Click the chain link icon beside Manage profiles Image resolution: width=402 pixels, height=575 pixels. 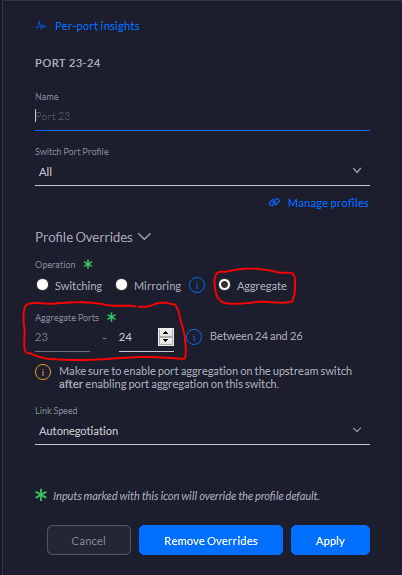(x=274, y=202)
